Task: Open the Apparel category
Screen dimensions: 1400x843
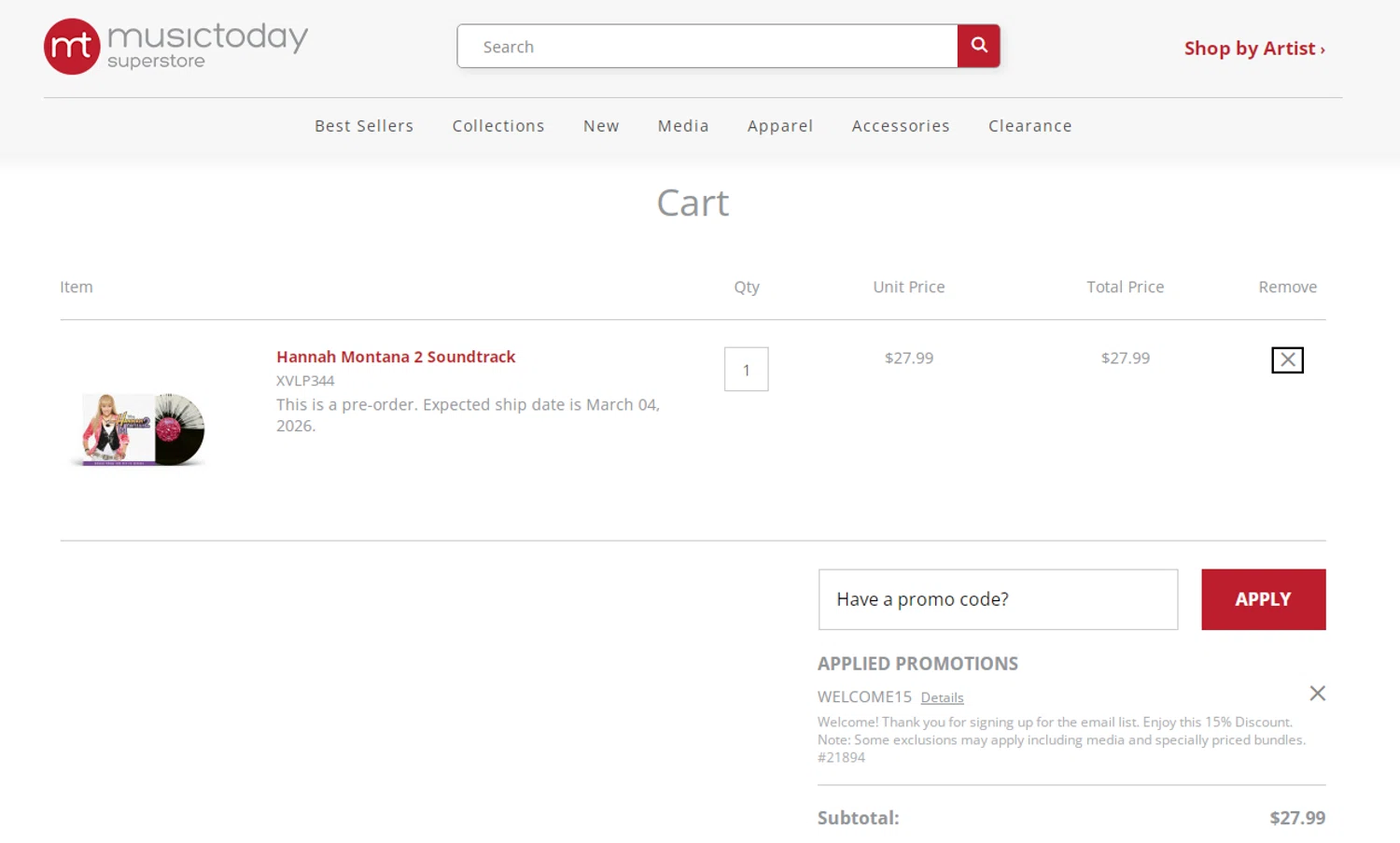Action: [780, 126]
